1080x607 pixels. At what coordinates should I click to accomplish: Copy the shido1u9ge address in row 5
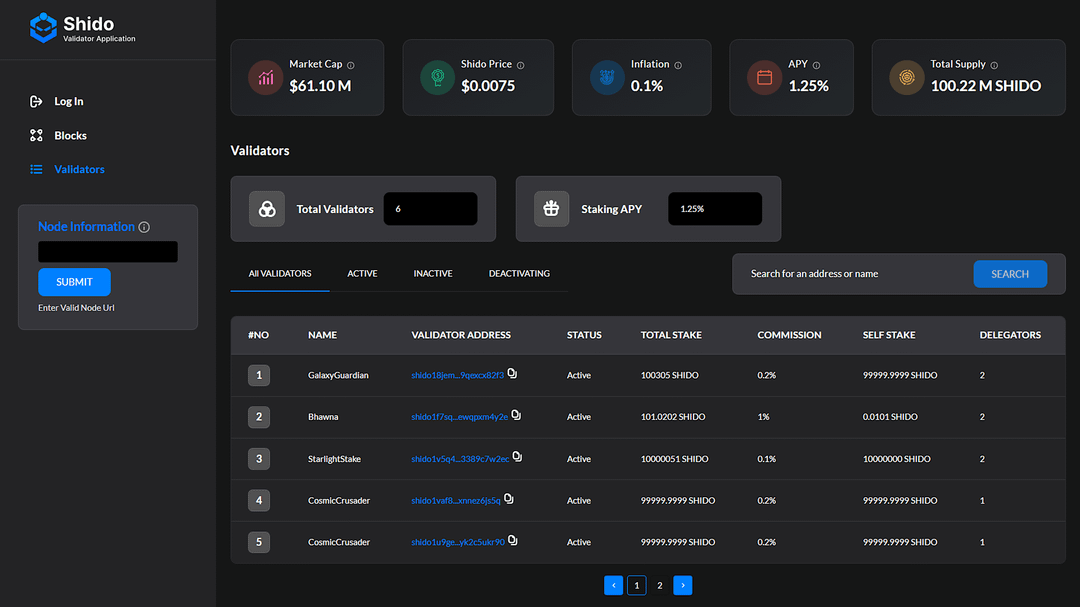click(512, 540)
